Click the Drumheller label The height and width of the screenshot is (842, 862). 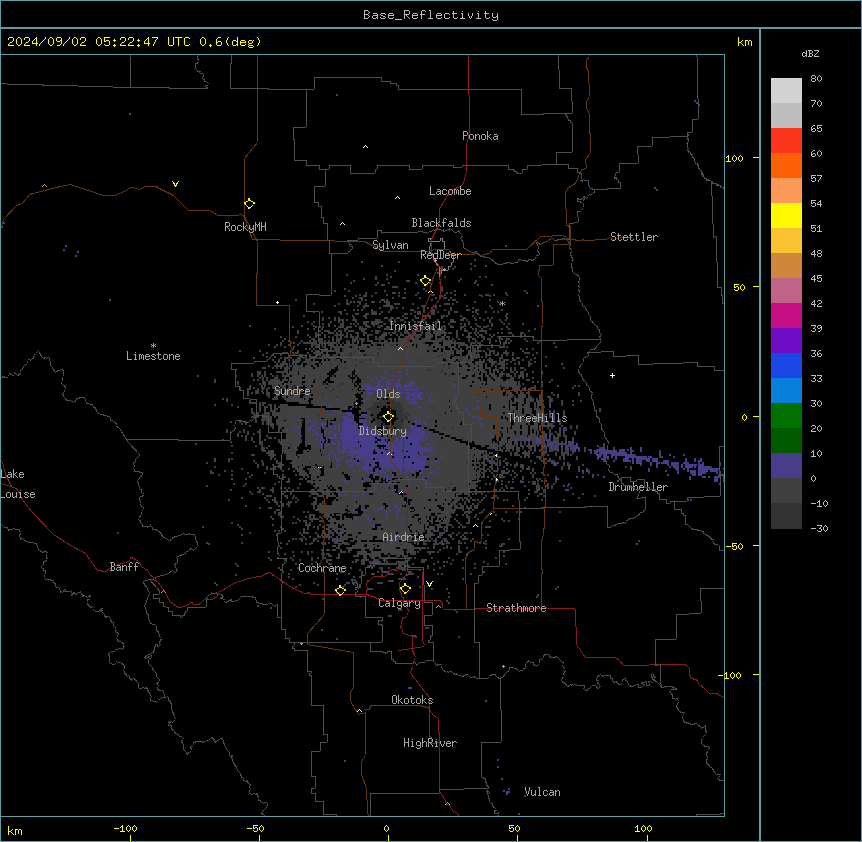[638, 487]
